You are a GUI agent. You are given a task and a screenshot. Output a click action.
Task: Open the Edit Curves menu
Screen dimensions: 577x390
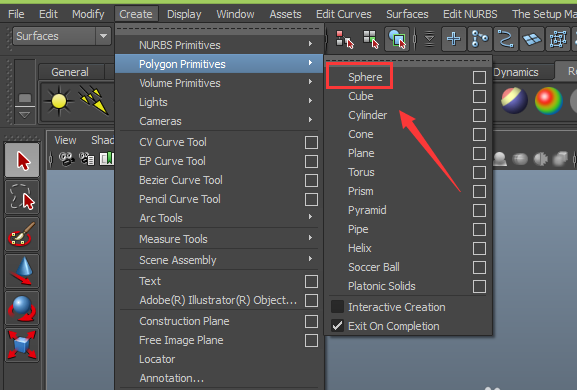tap(344, 14)
